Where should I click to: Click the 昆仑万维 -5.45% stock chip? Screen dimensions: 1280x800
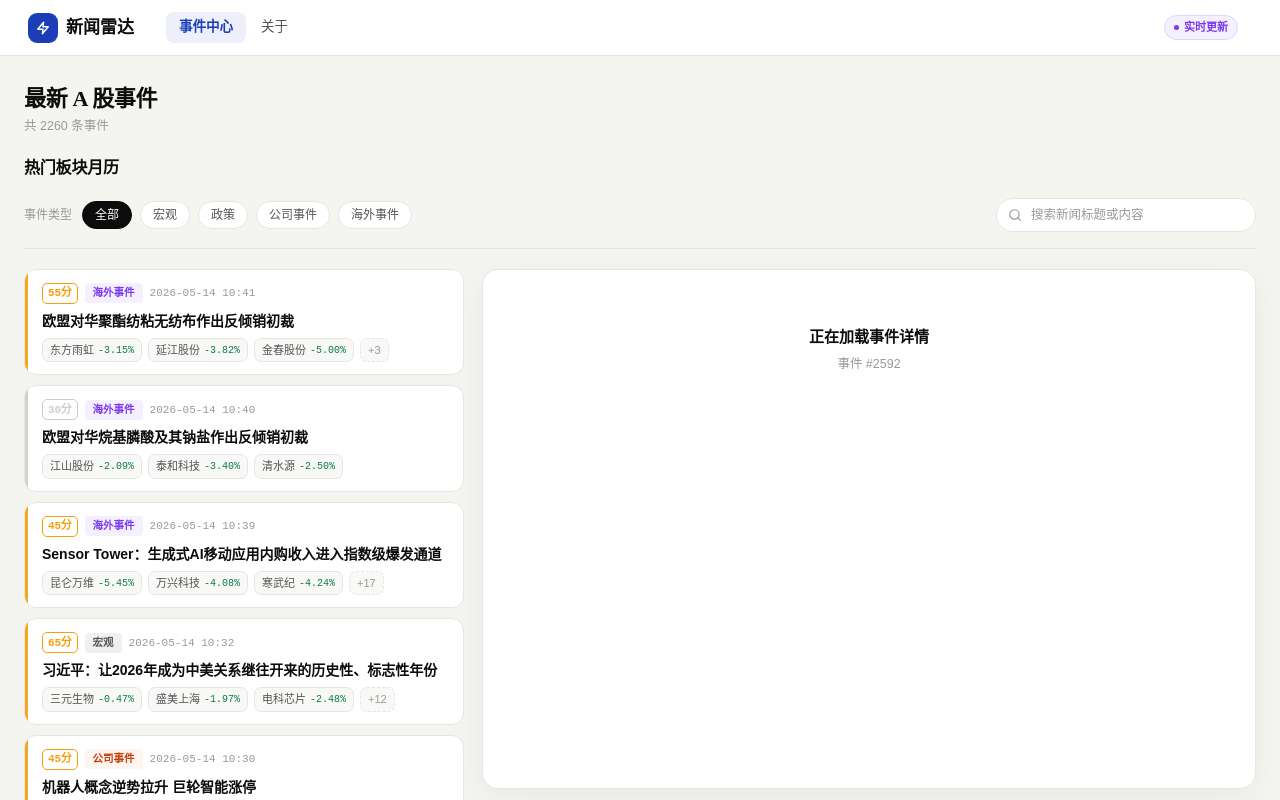click(92, 583)
